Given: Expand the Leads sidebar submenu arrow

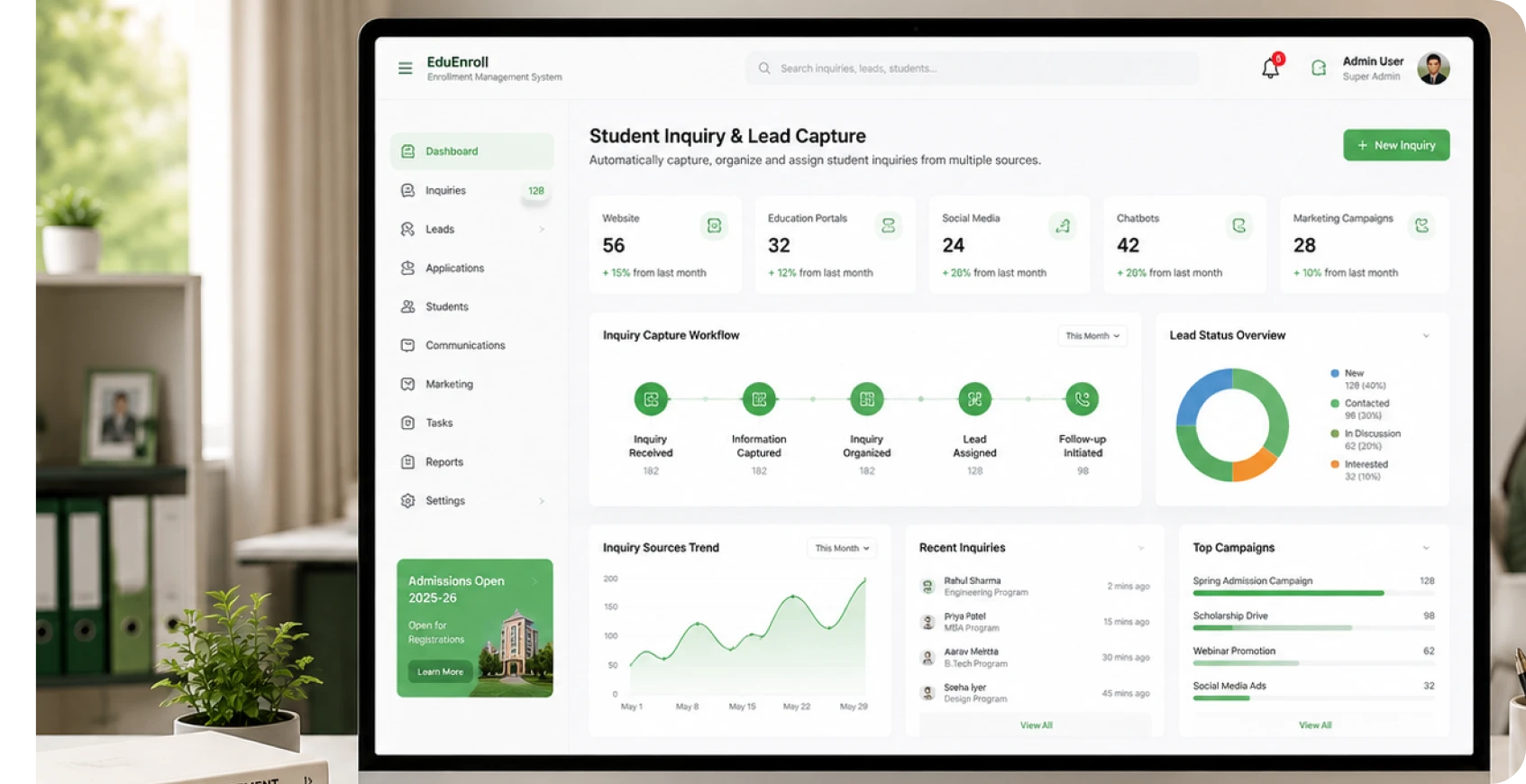Looking at the screenshot, I should point(542,230).
